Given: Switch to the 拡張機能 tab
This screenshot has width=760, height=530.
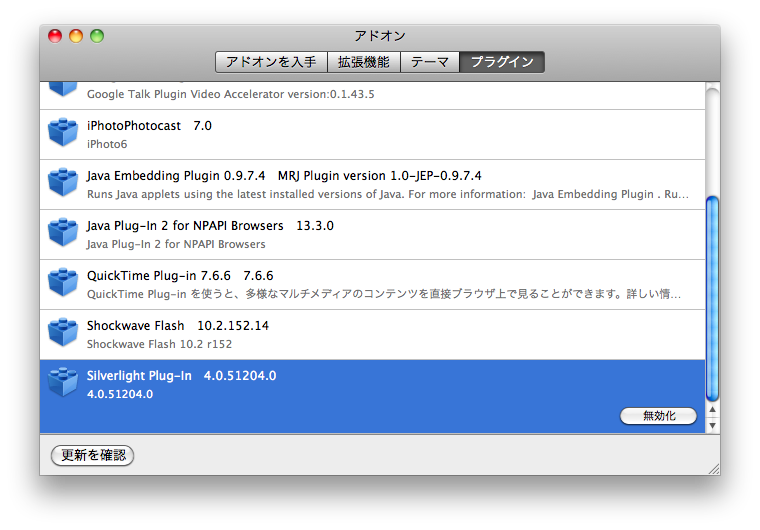Looking at the screenshot, I should click(363, 62).
